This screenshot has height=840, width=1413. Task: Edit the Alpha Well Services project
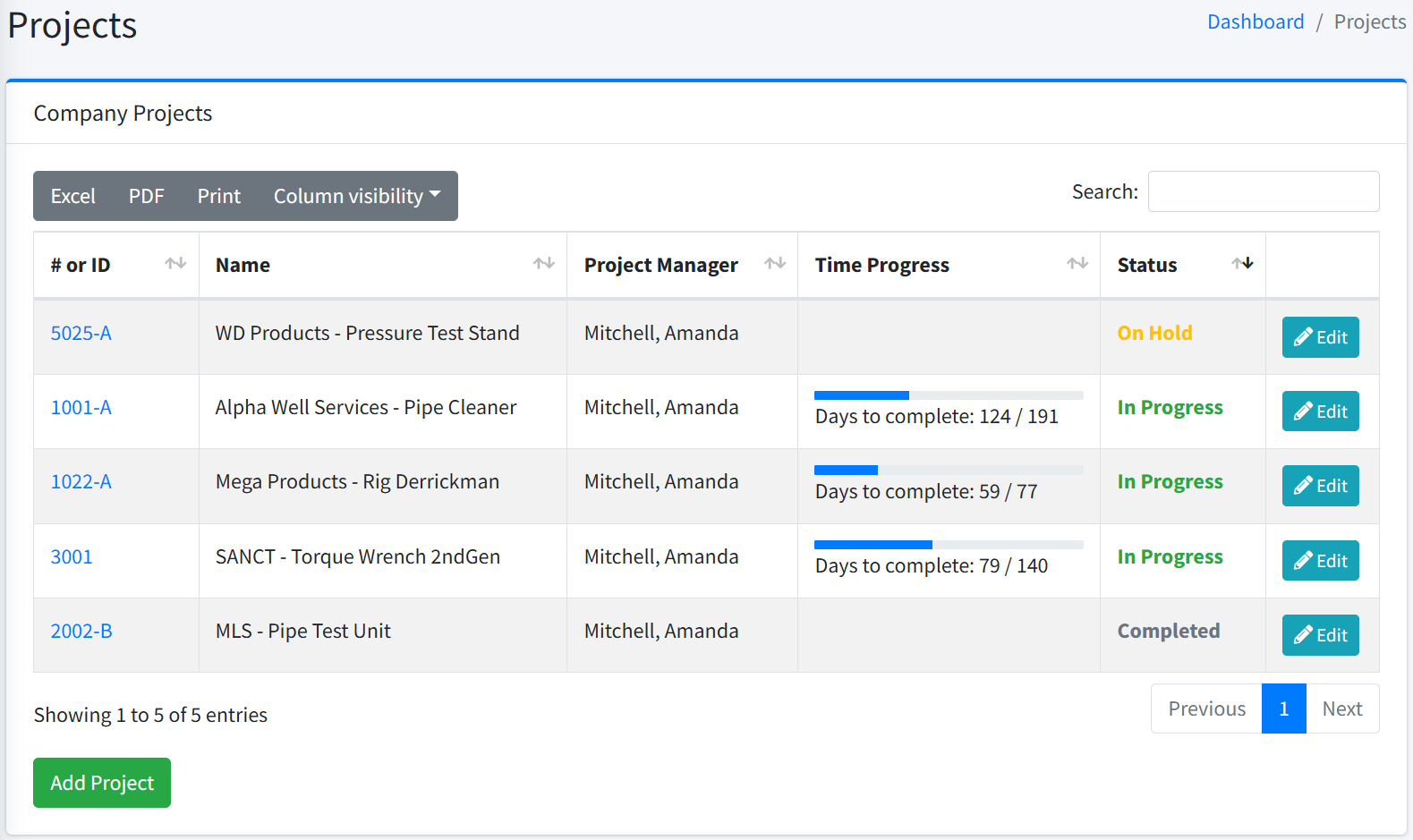tap(1320, 412)
